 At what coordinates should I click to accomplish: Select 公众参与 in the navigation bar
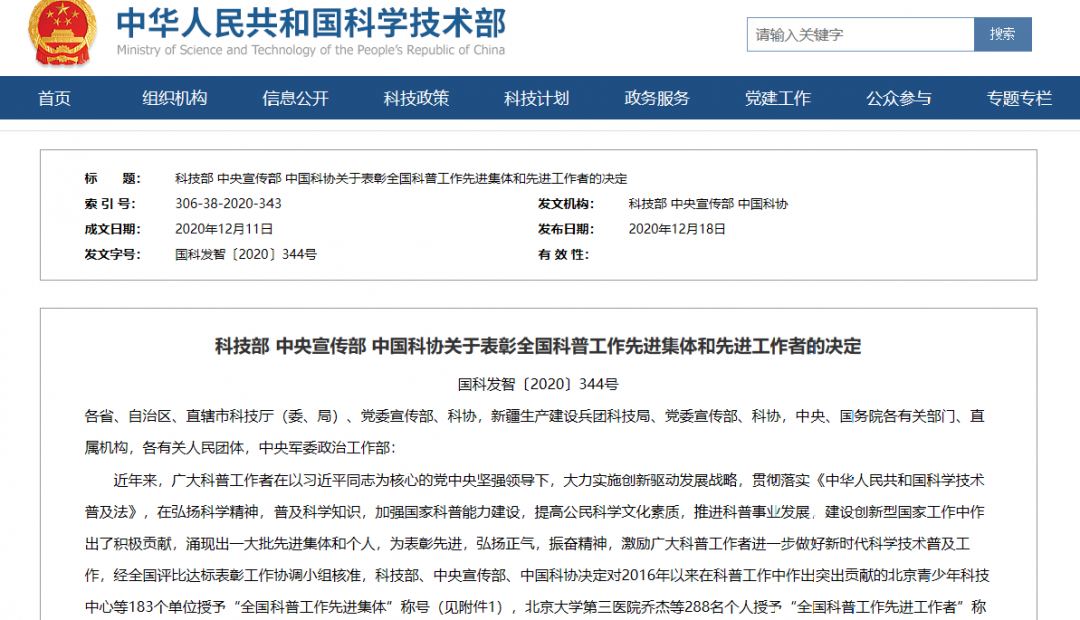(899, 99)
